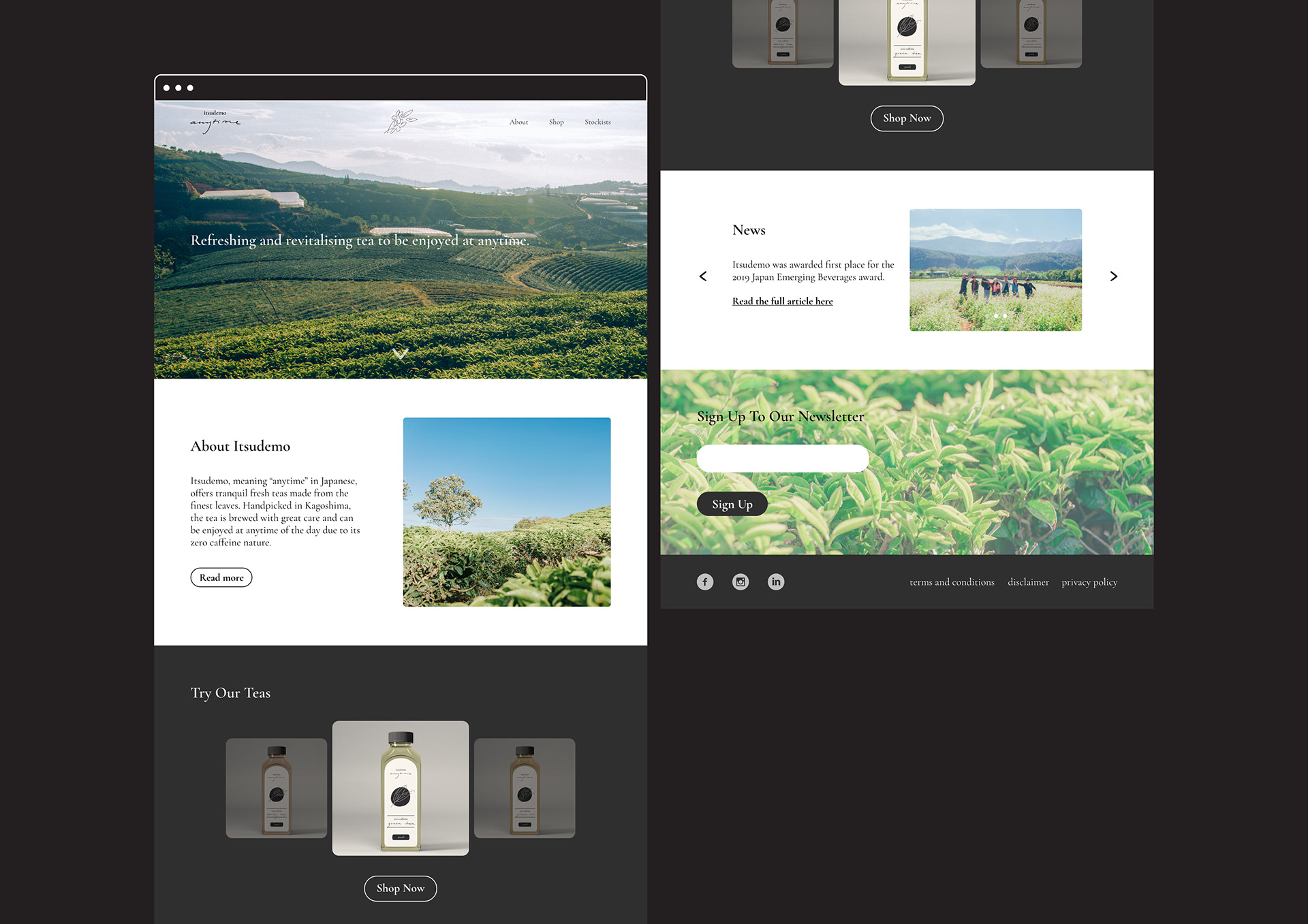Screen dimensions: 1308x924
Task: Go to next news item arrow
Action: click(x=1113, y=276)
